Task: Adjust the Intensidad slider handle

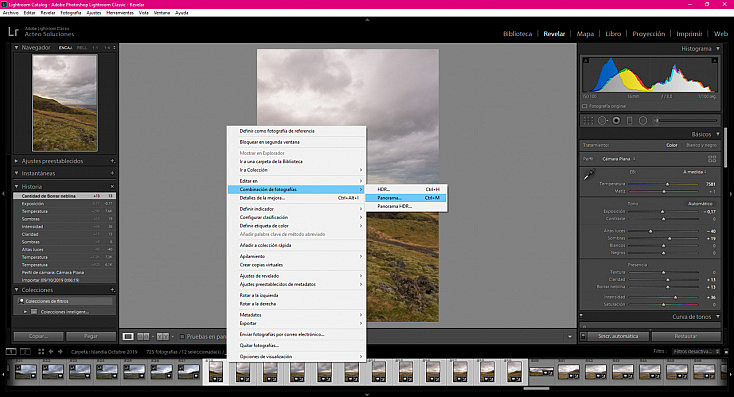Action: pos(675,297)
